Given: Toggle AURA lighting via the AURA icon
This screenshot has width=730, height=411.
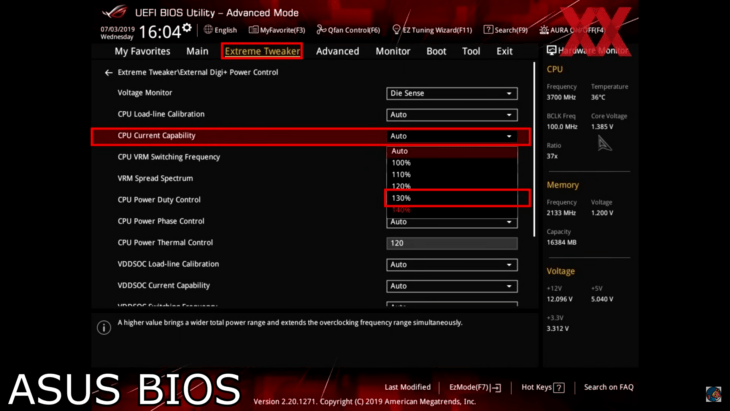Looking at the screenshot, I should (x=544, y=30).
